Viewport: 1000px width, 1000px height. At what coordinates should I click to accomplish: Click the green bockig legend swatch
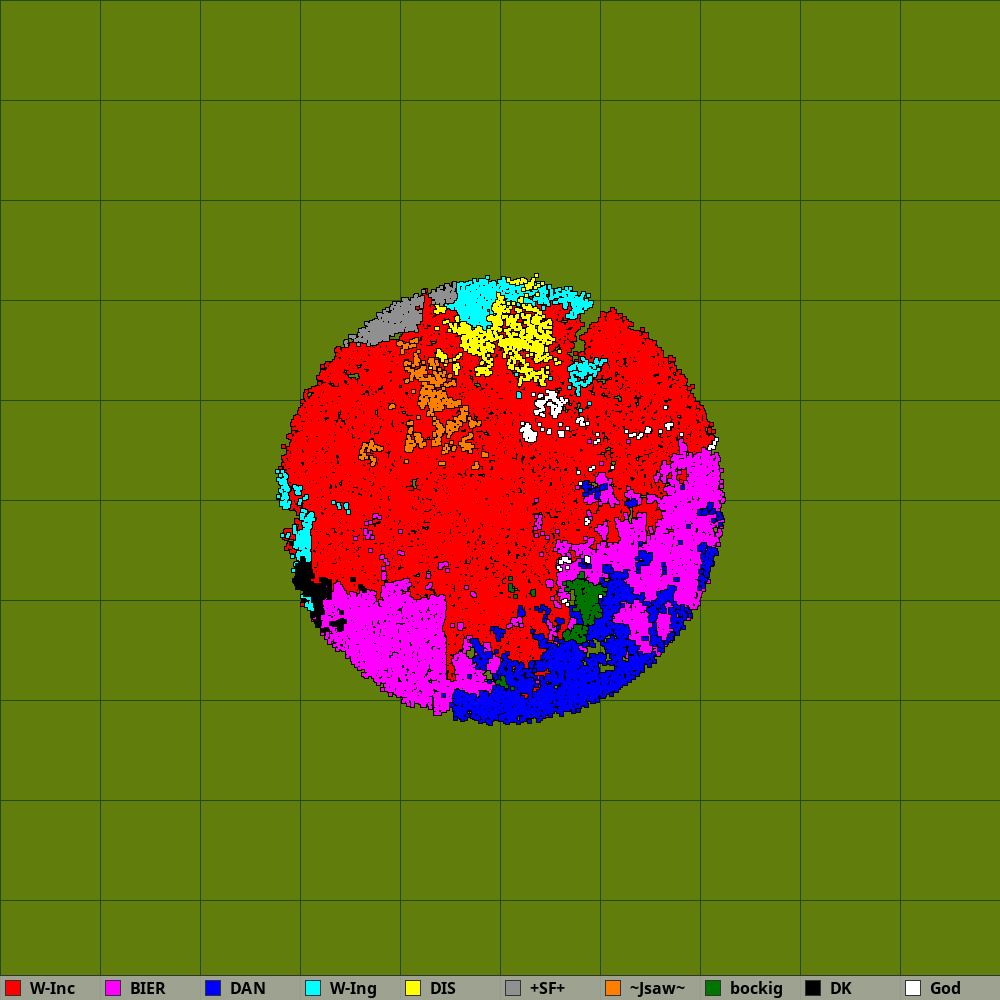713,988
